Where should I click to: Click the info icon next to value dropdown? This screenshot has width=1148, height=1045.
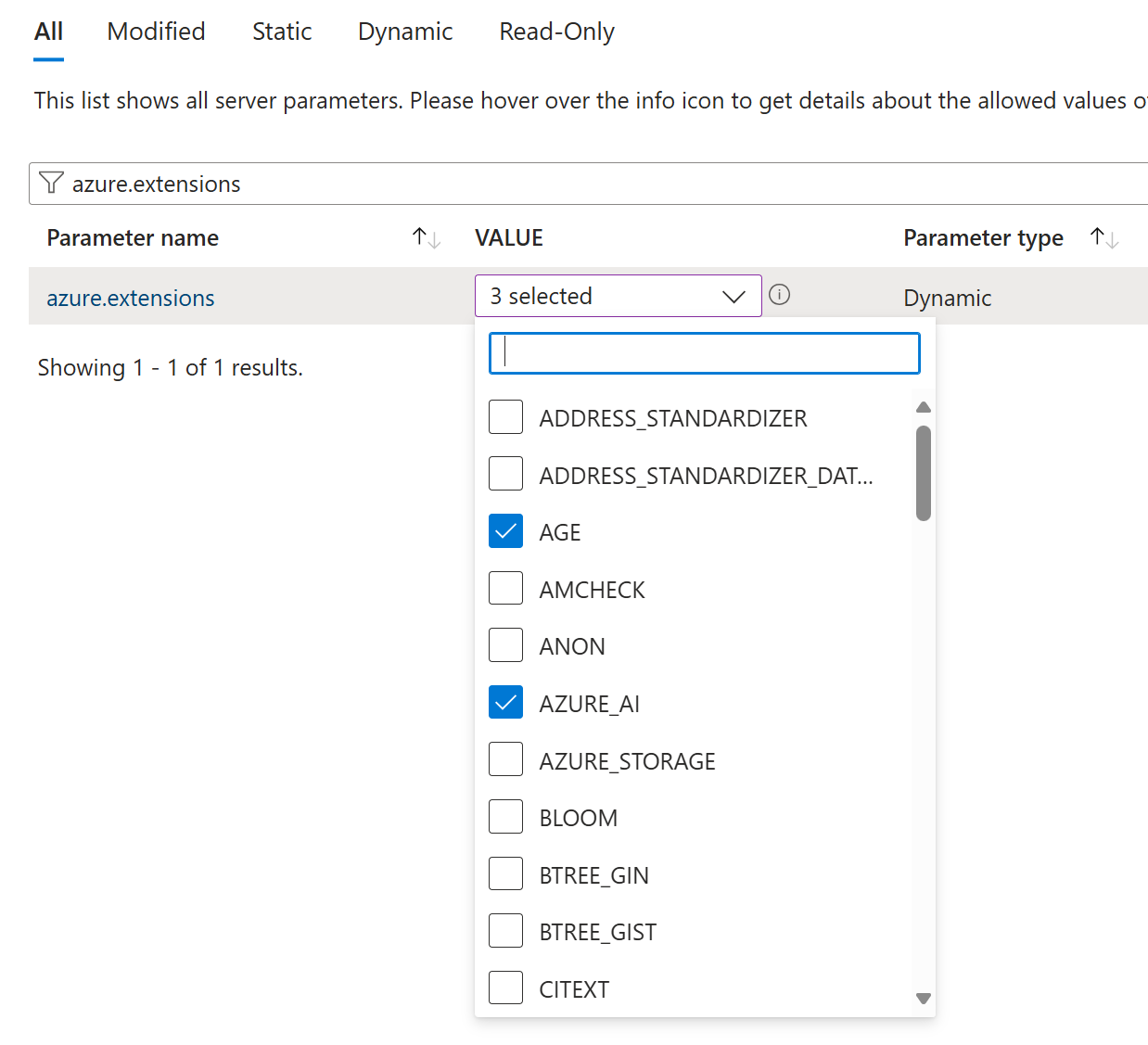click(x=780, y=295)
